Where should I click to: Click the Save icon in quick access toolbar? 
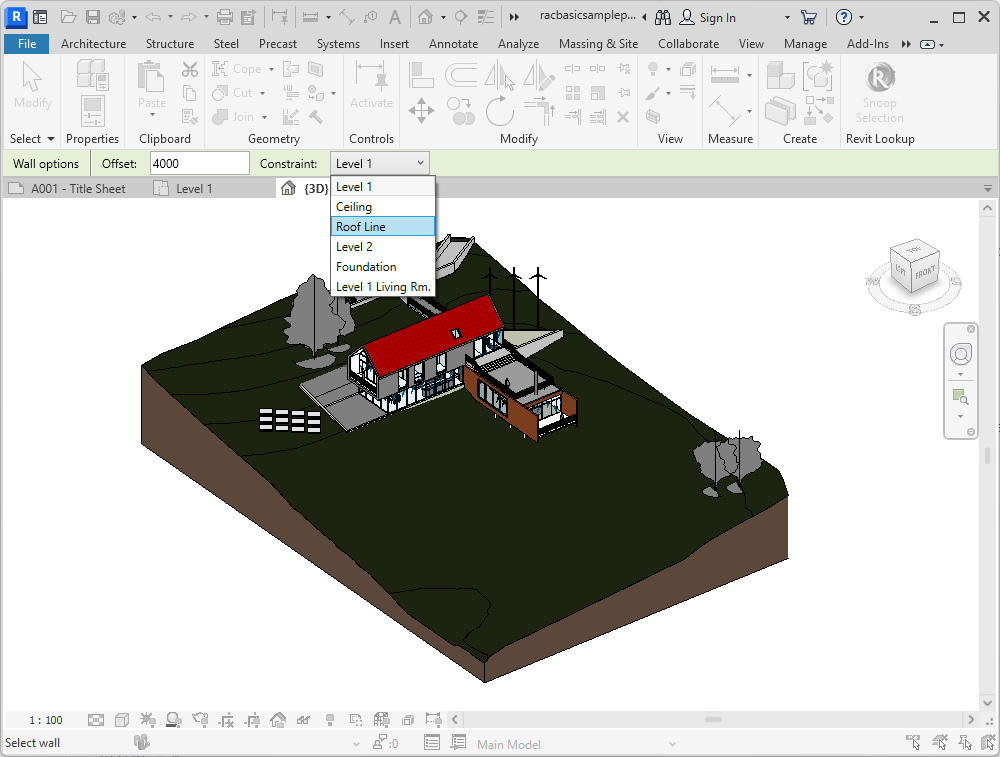(x=92, y=17)
